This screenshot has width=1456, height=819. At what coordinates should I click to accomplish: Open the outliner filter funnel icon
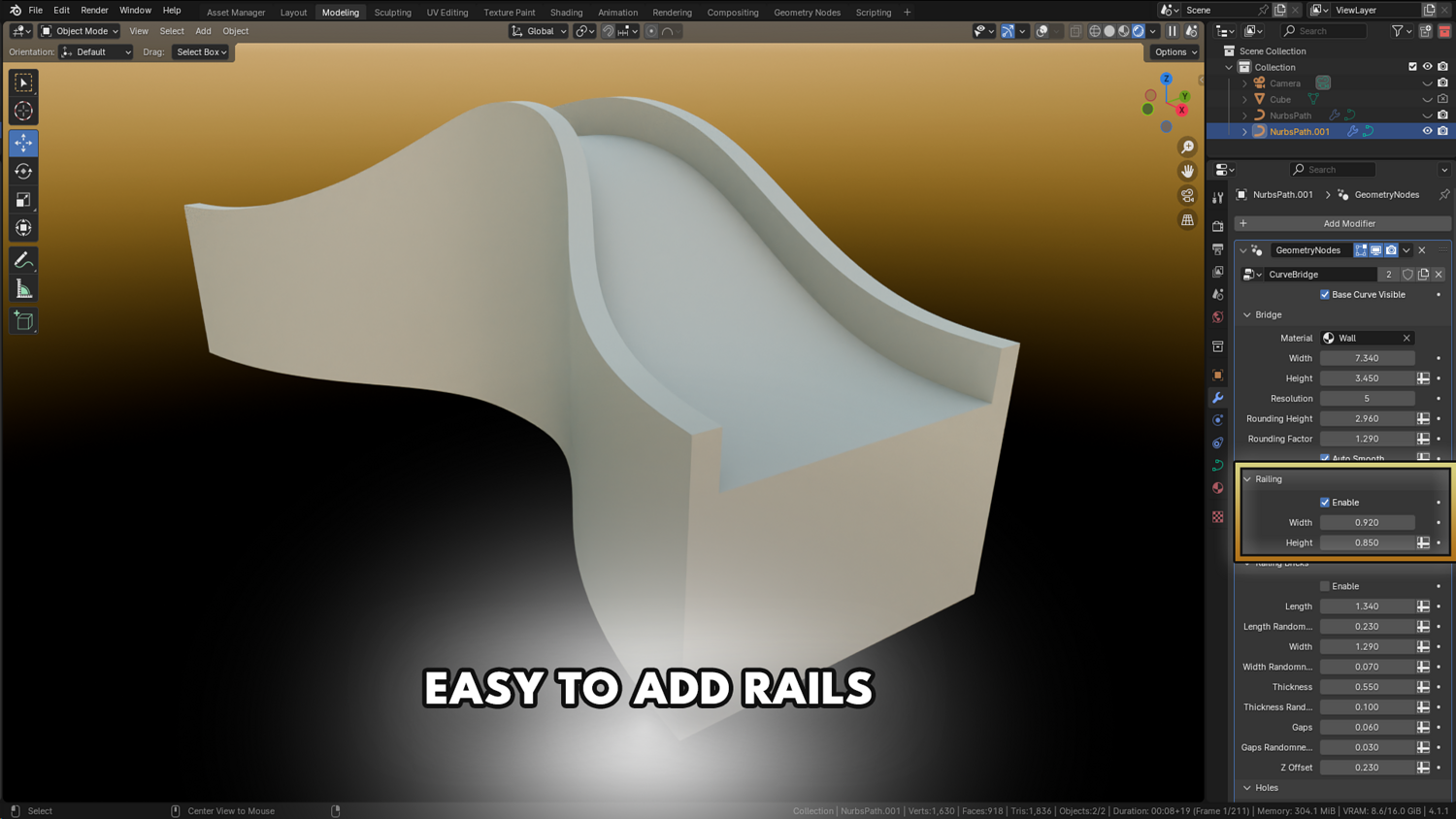1398,31
